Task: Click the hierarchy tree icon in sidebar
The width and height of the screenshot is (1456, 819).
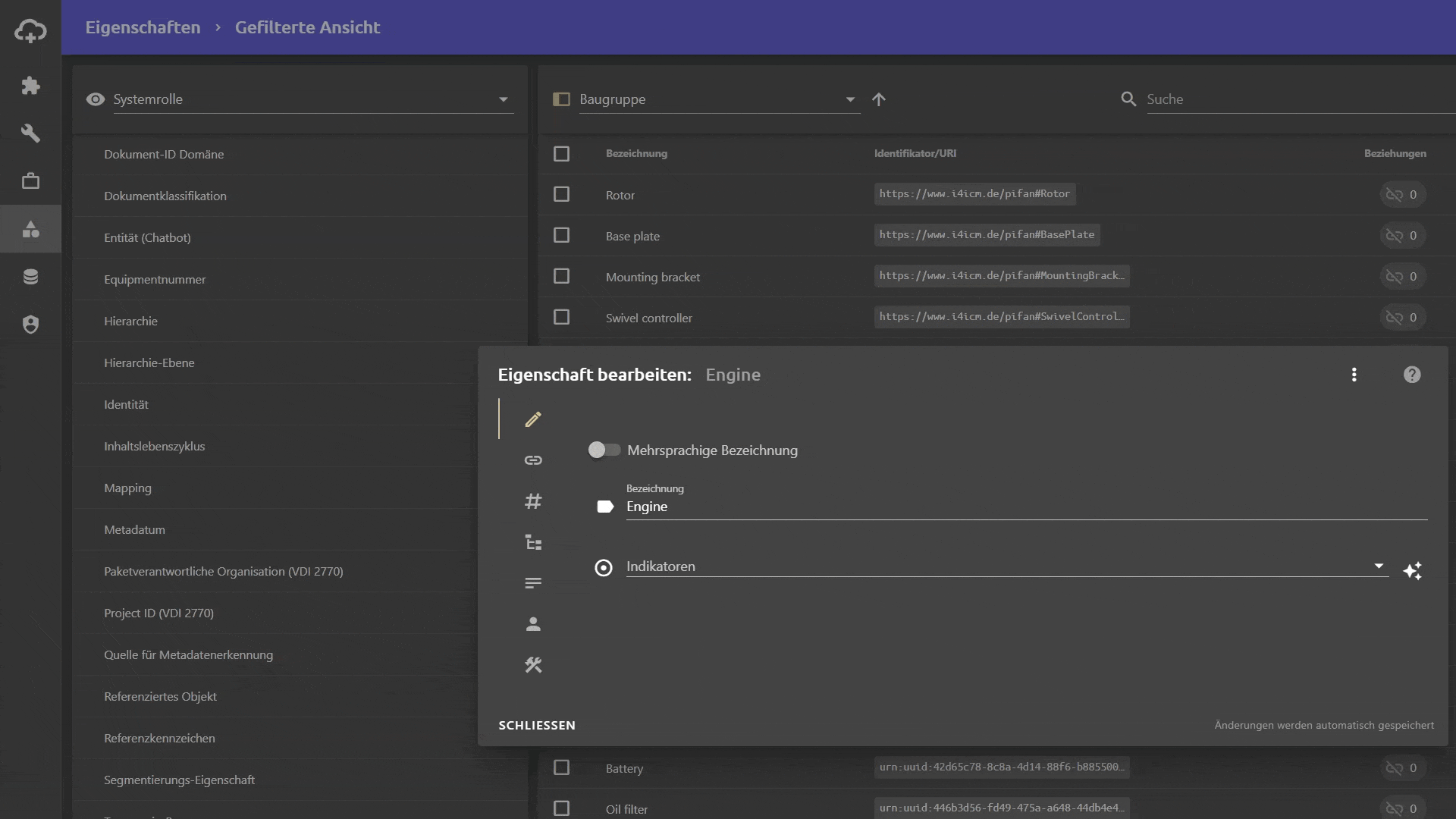Action: [x=533, y=542]
